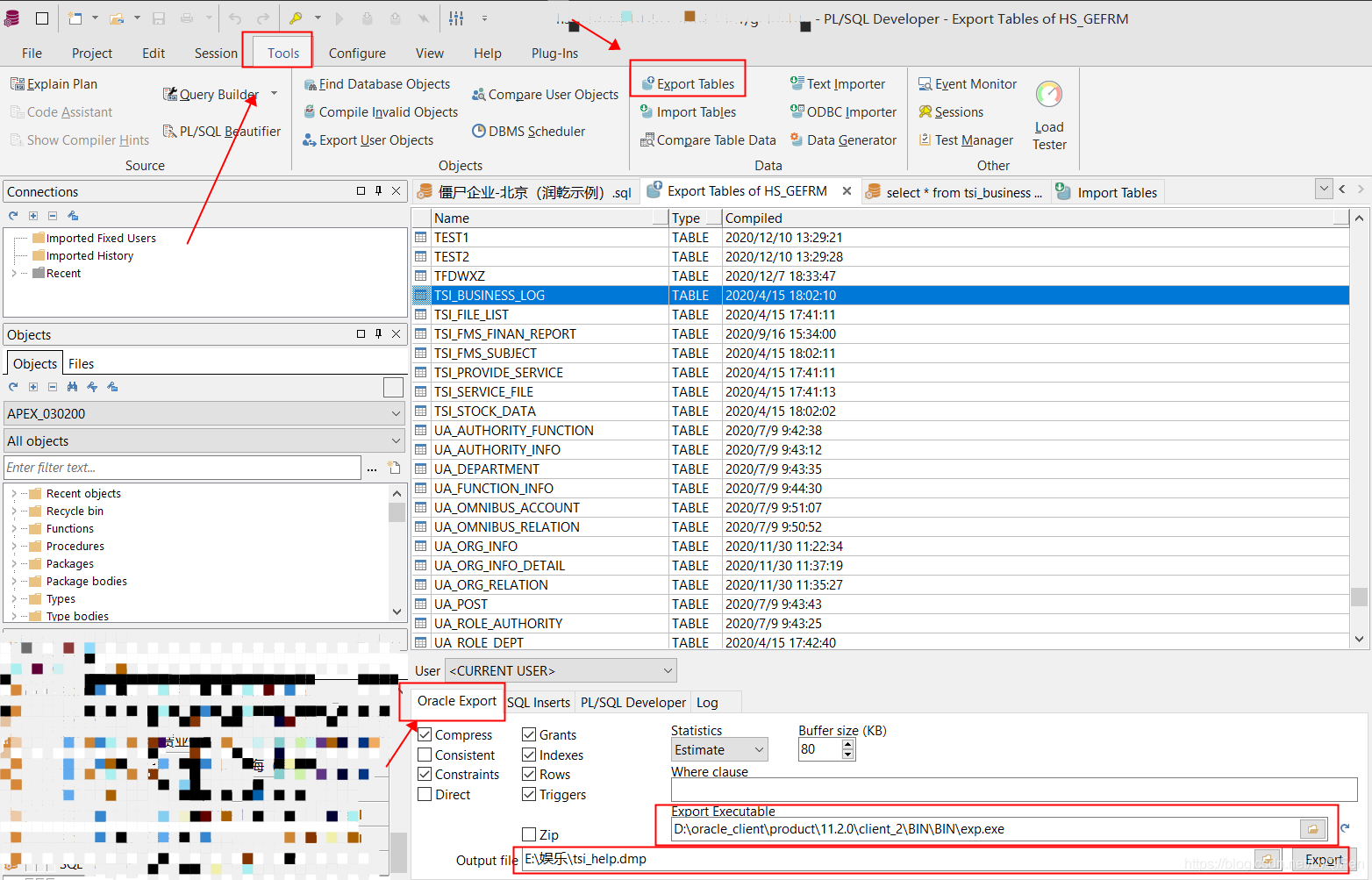Open Compare User Objects
Viewport: 1372px width, 880px height.
coord(545,95)
